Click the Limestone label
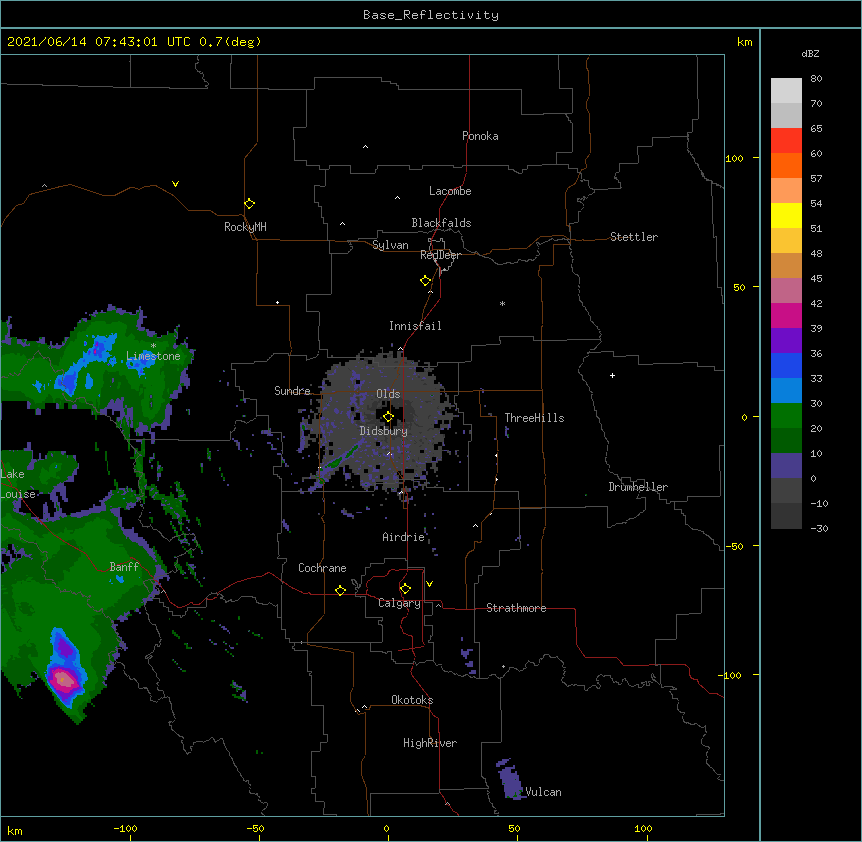The width and height of the screenshot is (862, 842). tap(153, 356)
